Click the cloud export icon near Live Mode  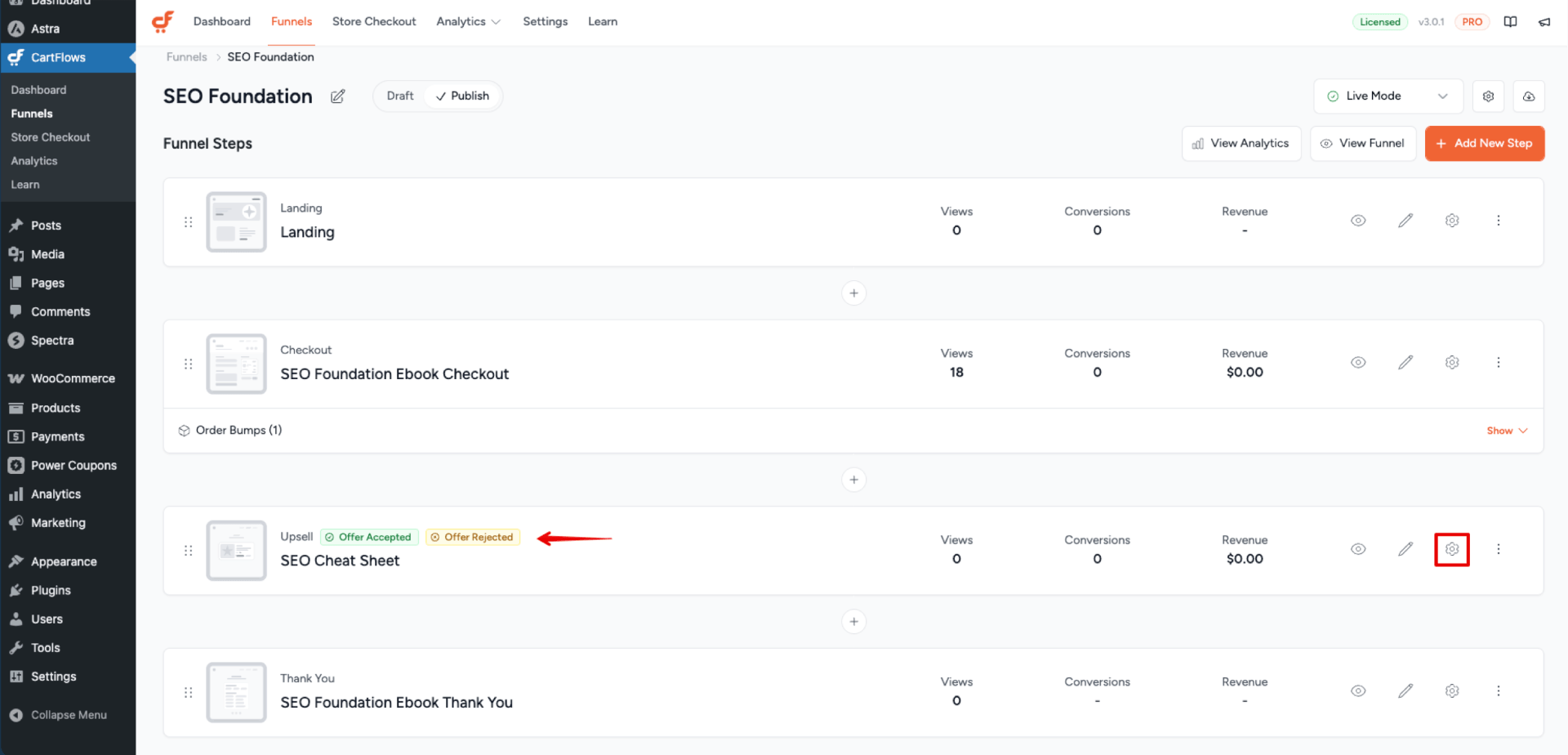pyautogui.click(x=1529, y=96)
